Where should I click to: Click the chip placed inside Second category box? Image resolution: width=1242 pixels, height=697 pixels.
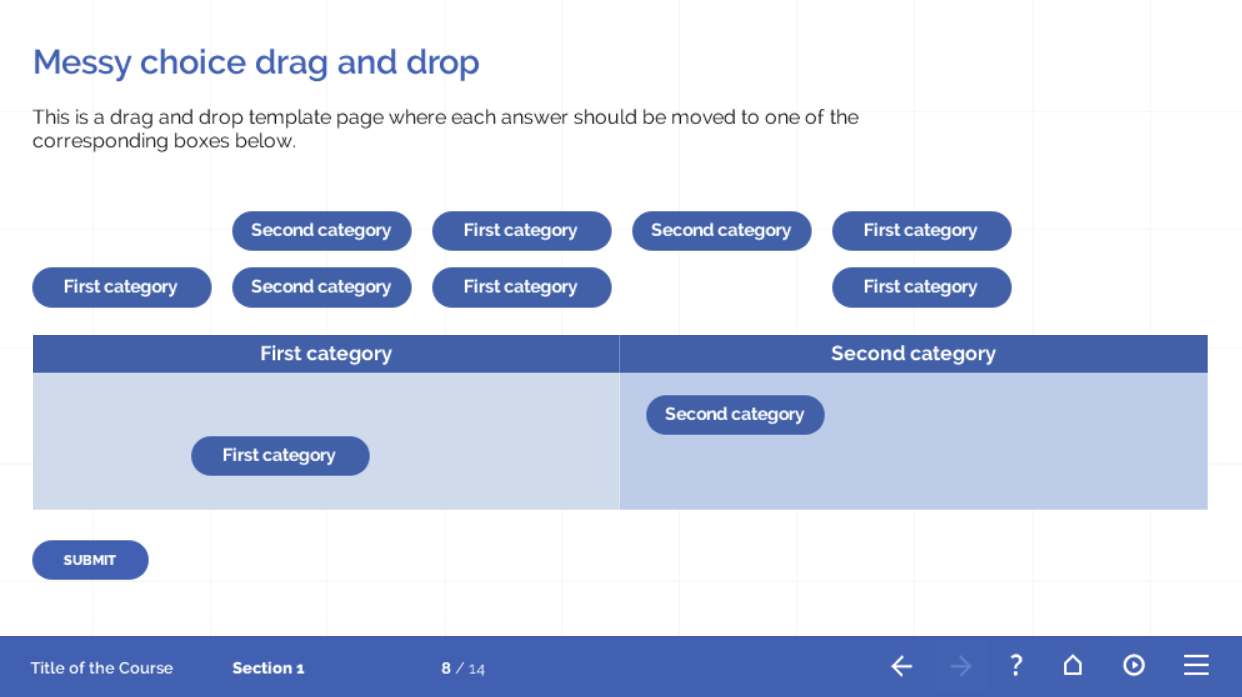[735, 415]
